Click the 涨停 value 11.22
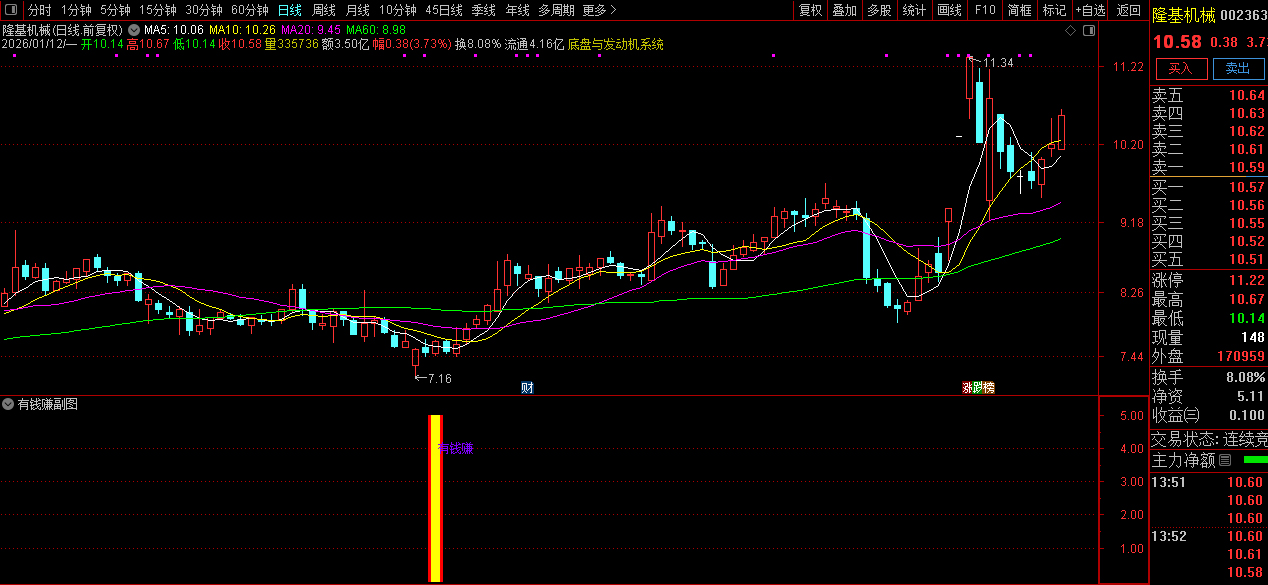 pos(1247,280)
